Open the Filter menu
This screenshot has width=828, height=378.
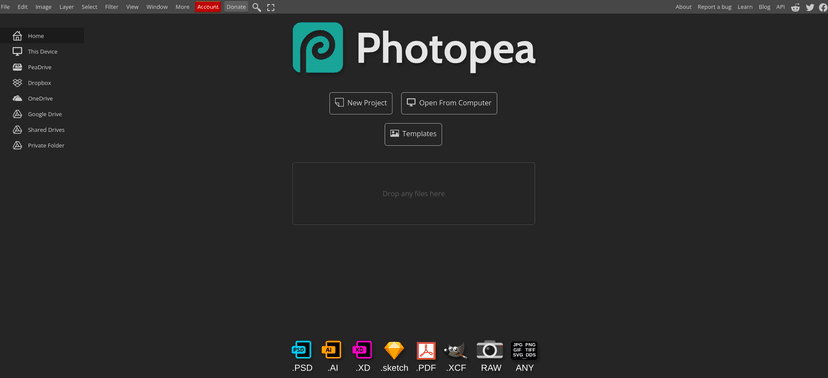(111, 7)
